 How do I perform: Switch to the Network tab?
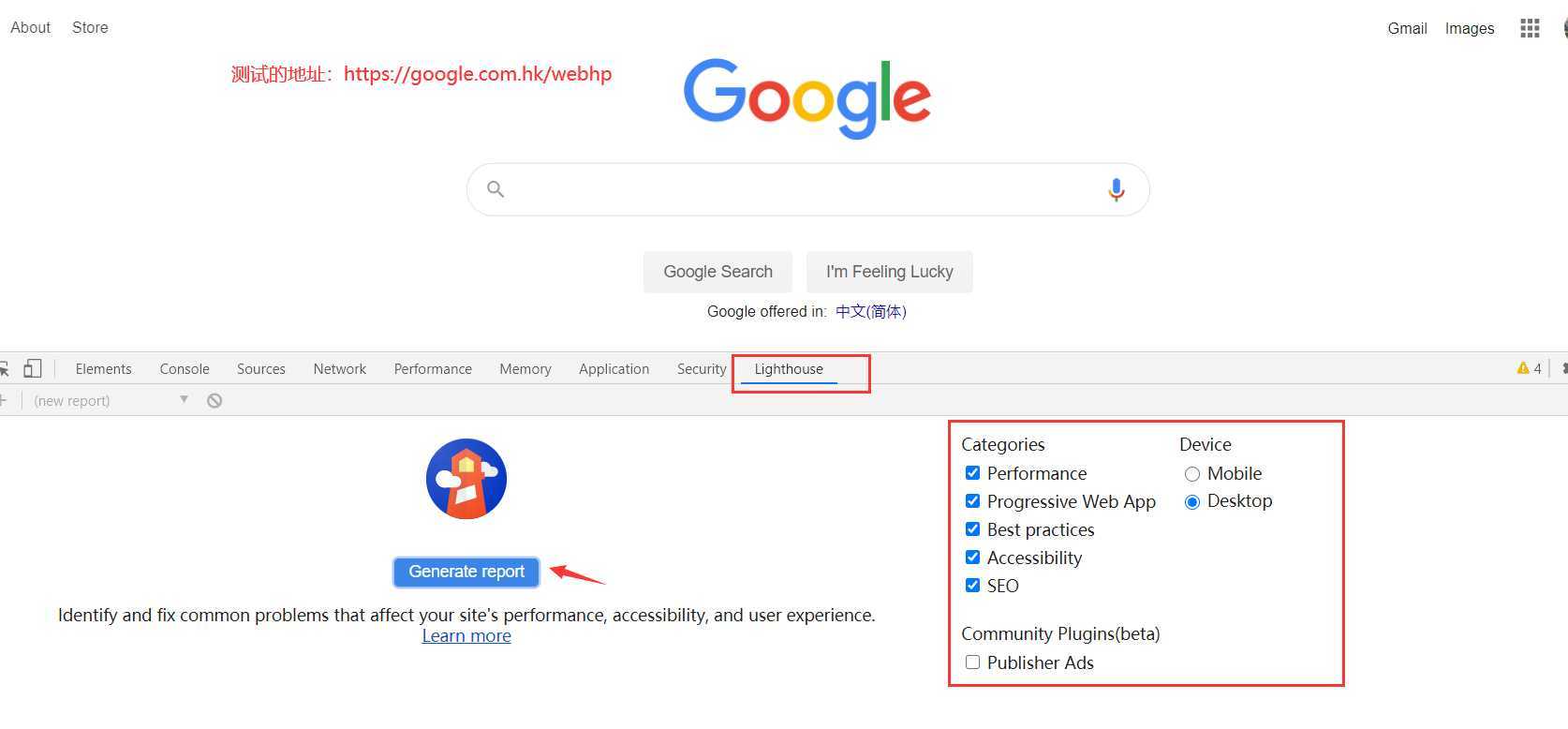click(x=339, y=369)
